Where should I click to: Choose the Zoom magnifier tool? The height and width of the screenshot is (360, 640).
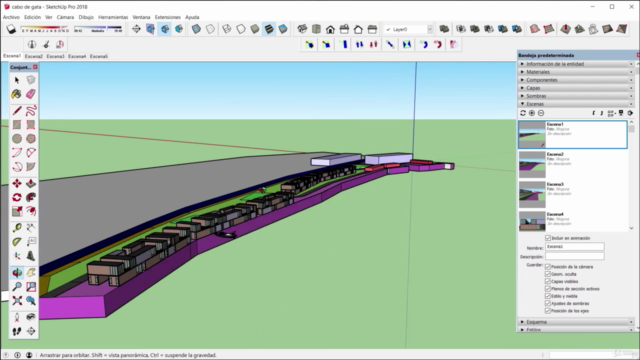tap(17, 287)
